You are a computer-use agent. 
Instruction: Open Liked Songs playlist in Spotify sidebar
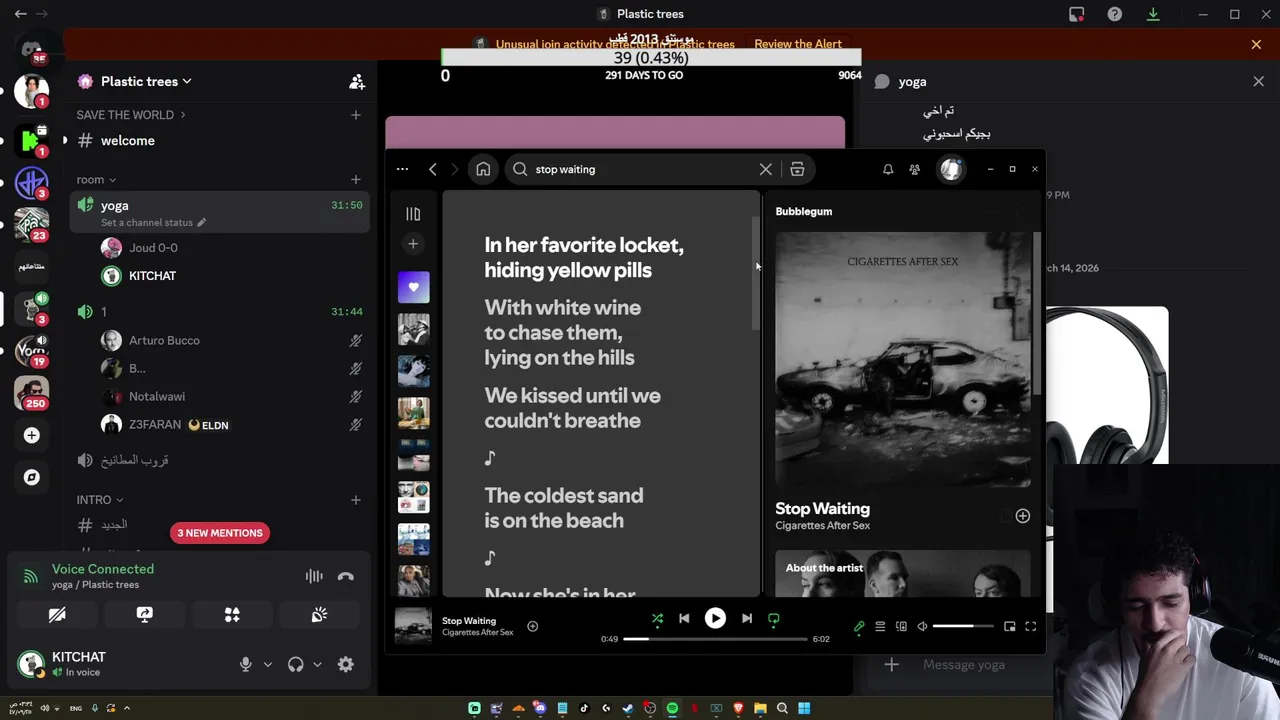tap(413, 287)
